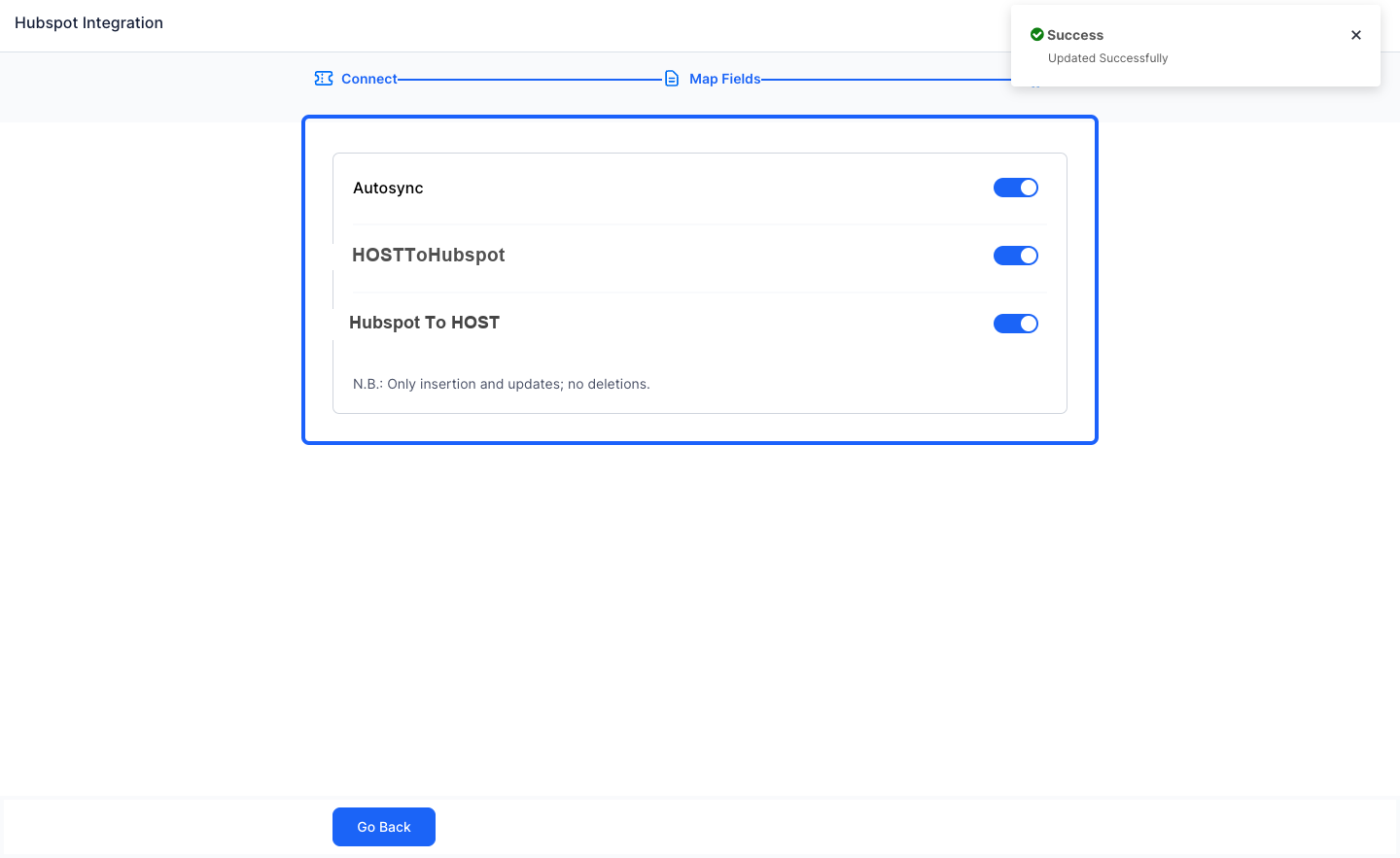Click the note about insertion and updates
The width and height of the screenshot is (1400, 858).
502,384
